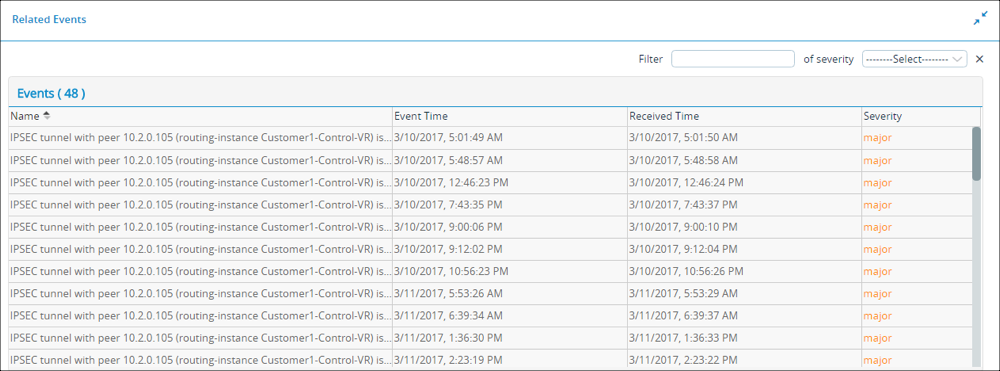The height and width of the screenshot is (371, 1000).
Task: Select event time 3/10/2017, 9:12:02 PM
Action: pos(448,249)
